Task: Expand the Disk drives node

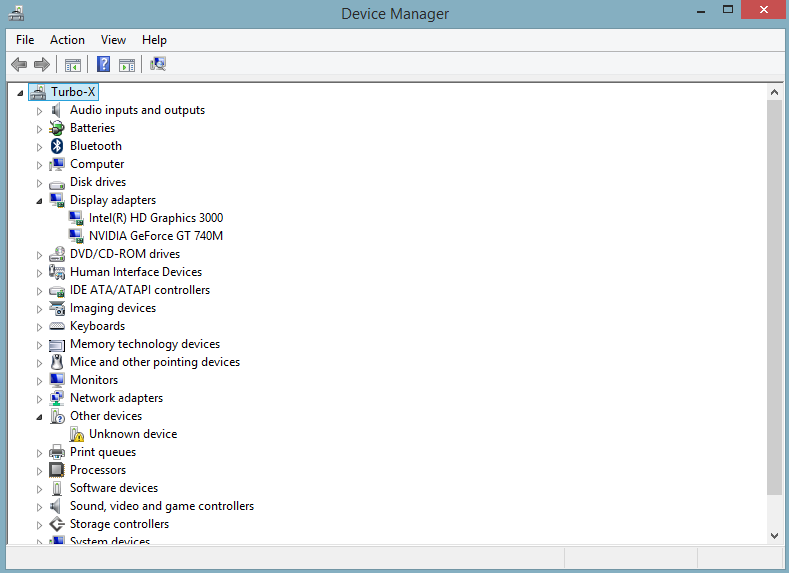Action: pos(40,182)
